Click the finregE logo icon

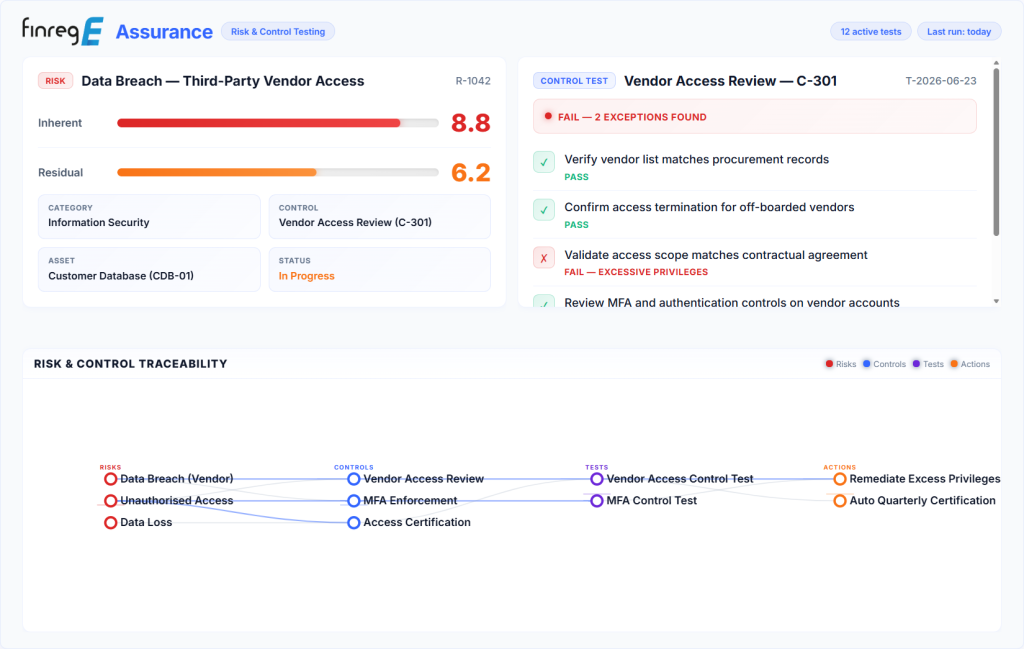63,31
